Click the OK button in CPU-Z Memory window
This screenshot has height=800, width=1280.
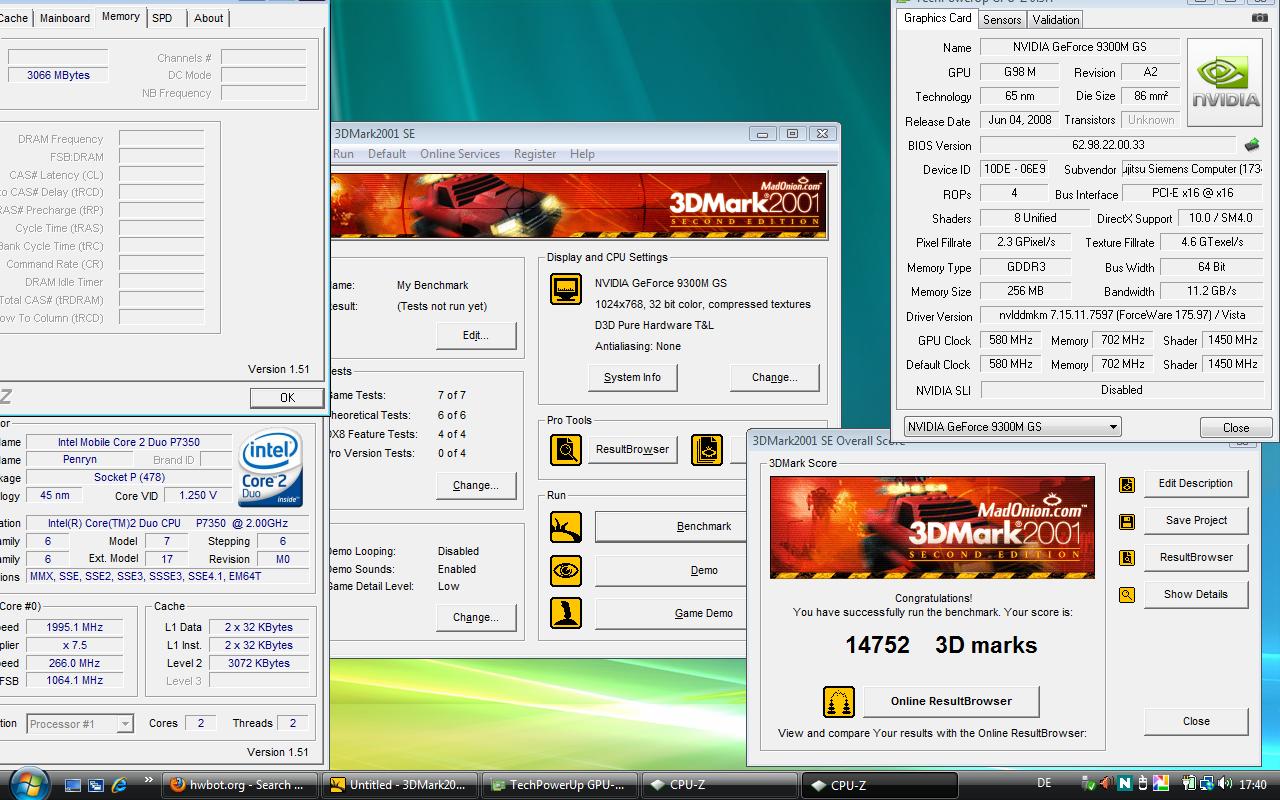click(x=287, y=398)
